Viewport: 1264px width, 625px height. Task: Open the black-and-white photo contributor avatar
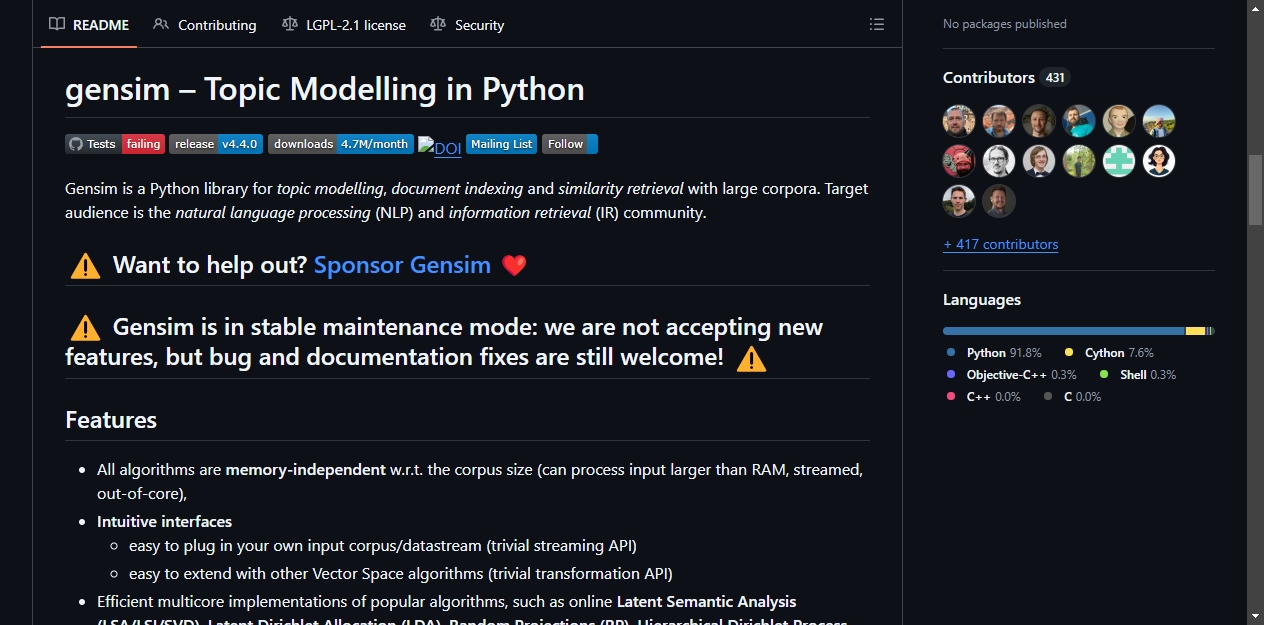click(x=999, y=161)
